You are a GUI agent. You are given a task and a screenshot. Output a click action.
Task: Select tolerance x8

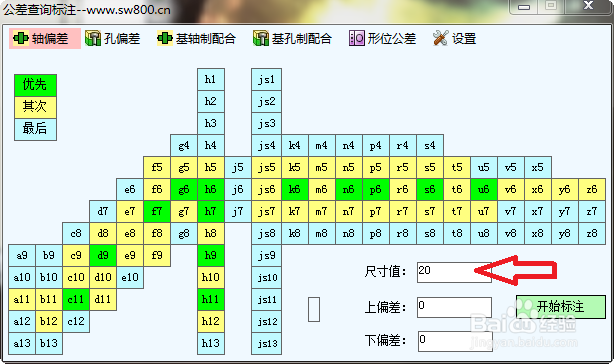[538, 234]
